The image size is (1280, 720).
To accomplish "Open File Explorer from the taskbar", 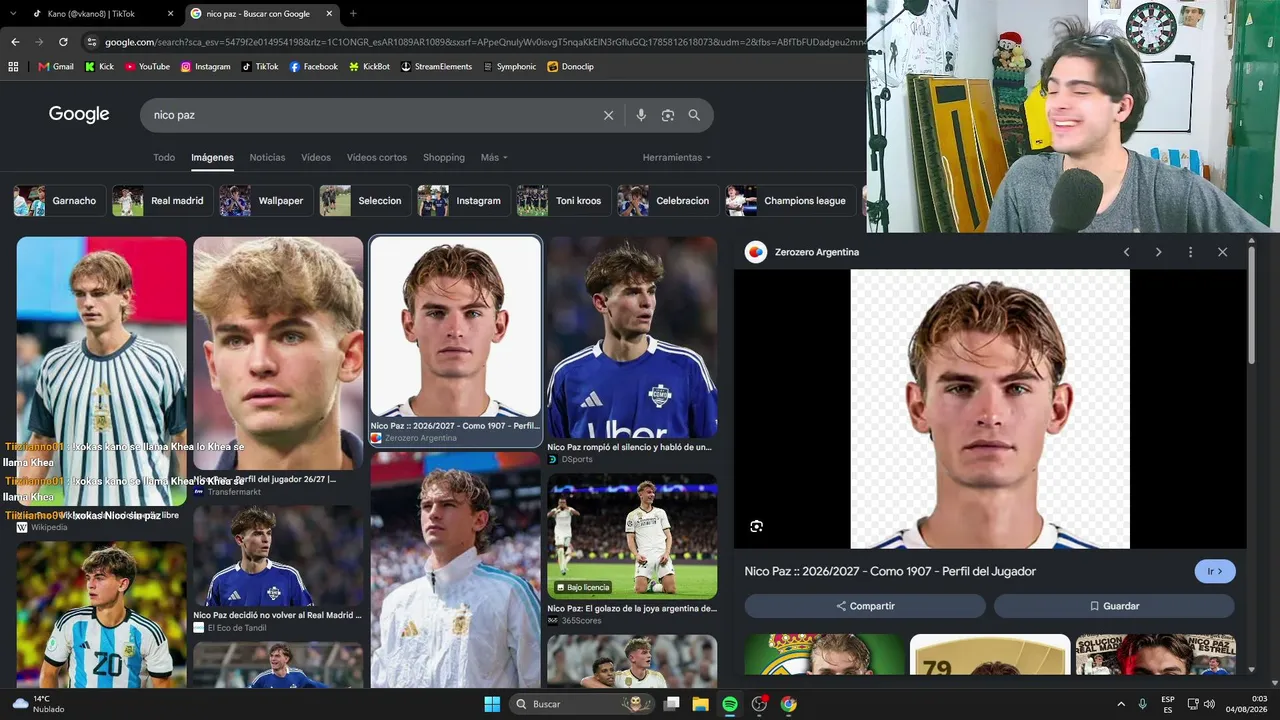I will click(700, 704).
